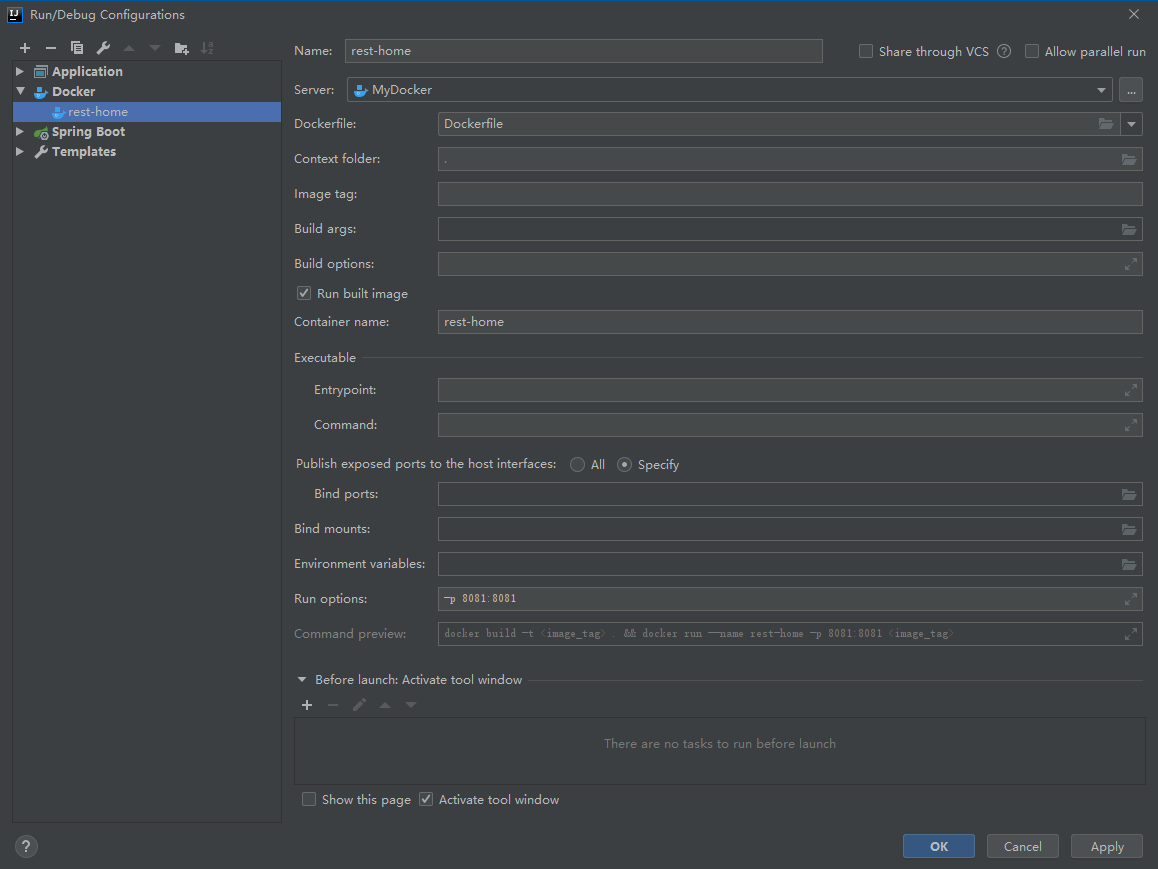Click the help icon next to Share through VCS
1158x869 pixels.
(x=1004, y=51)
